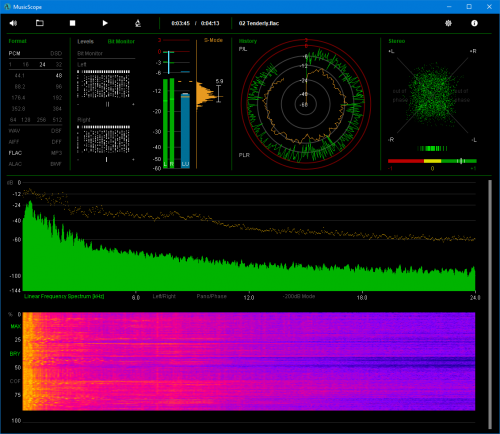Select the Bit Monitor tab
This screenshot has width=500, height=434.
121,41
